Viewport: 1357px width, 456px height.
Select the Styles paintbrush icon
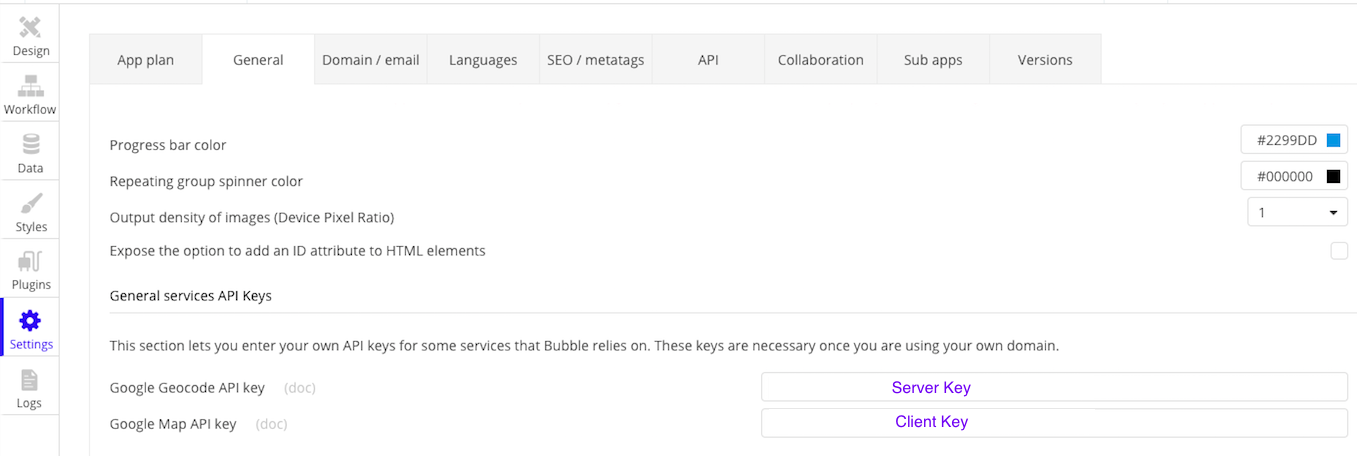click(x=30, y=205)
